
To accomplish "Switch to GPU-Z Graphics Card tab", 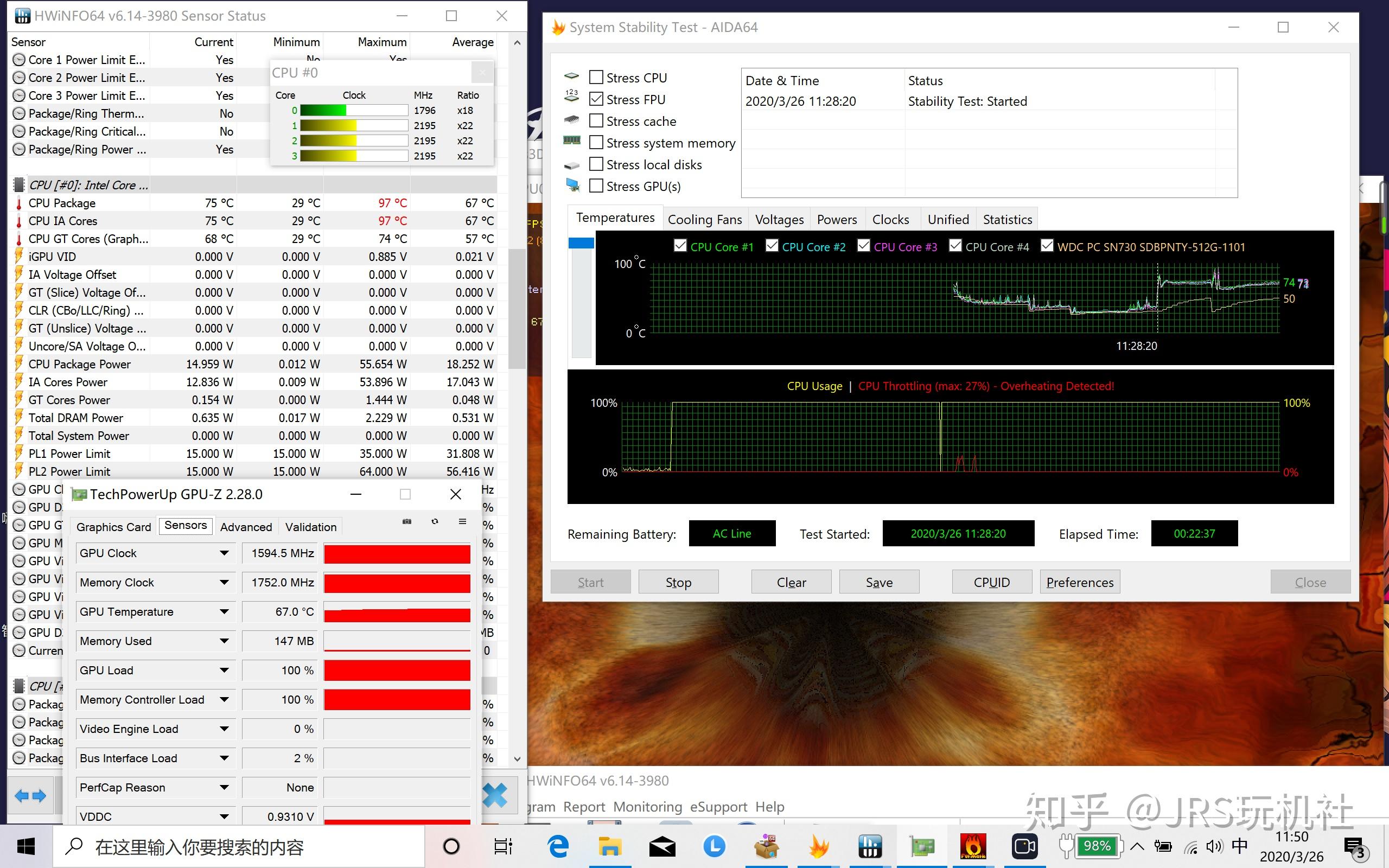I will coord(113,527).
